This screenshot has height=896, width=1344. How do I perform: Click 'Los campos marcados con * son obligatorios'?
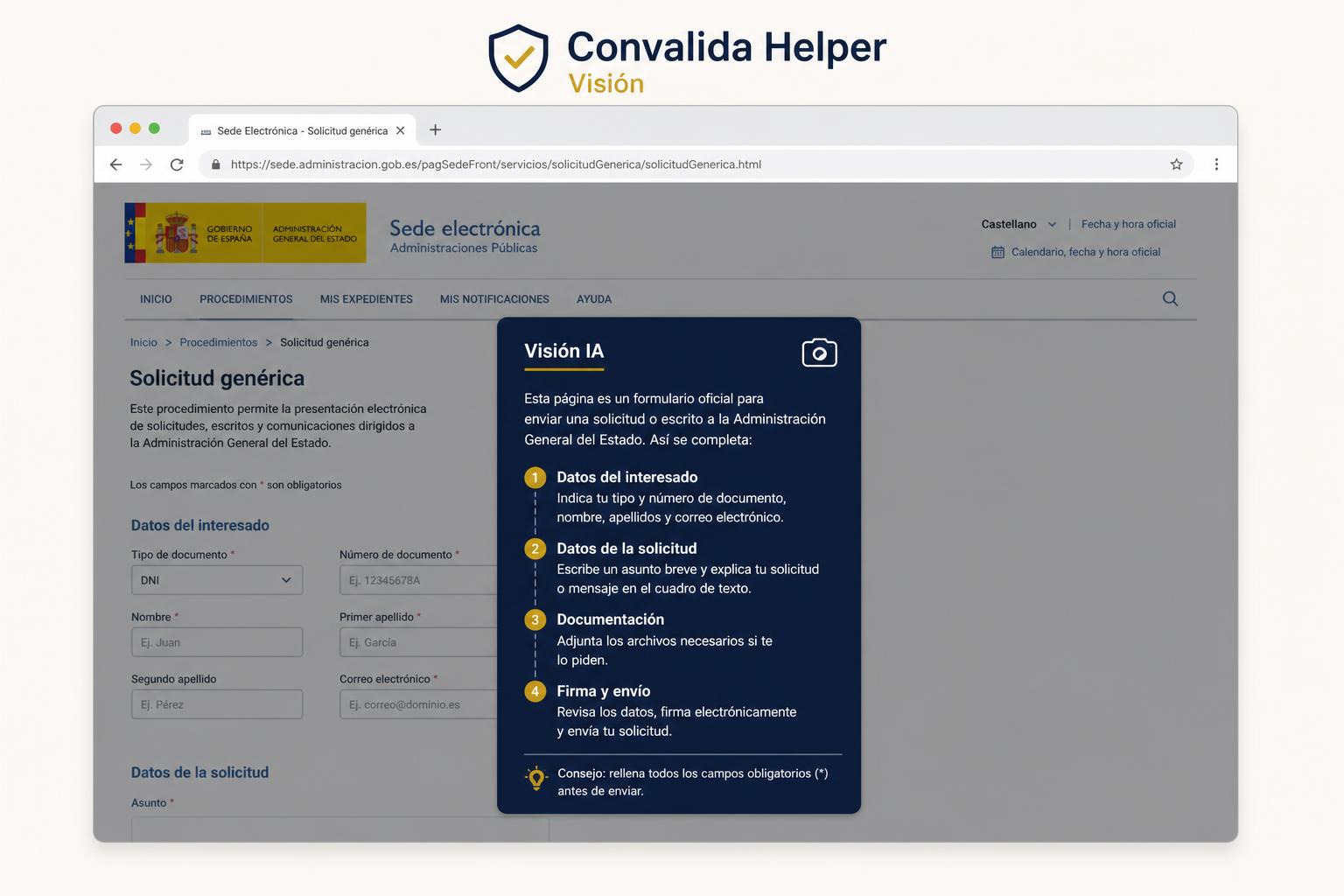[235, 485]
